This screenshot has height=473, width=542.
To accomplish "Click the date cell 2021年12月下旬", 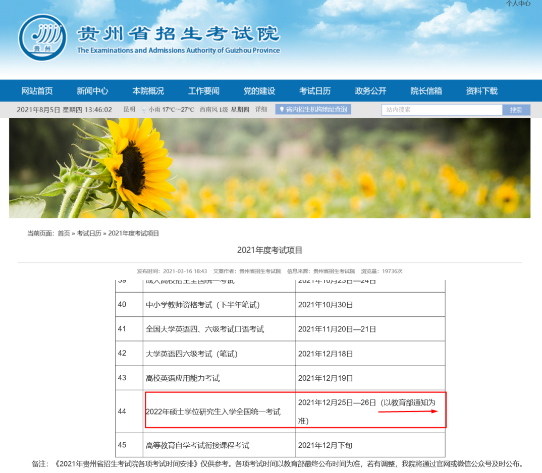I will pyautogui.click(x=370, y=445).
